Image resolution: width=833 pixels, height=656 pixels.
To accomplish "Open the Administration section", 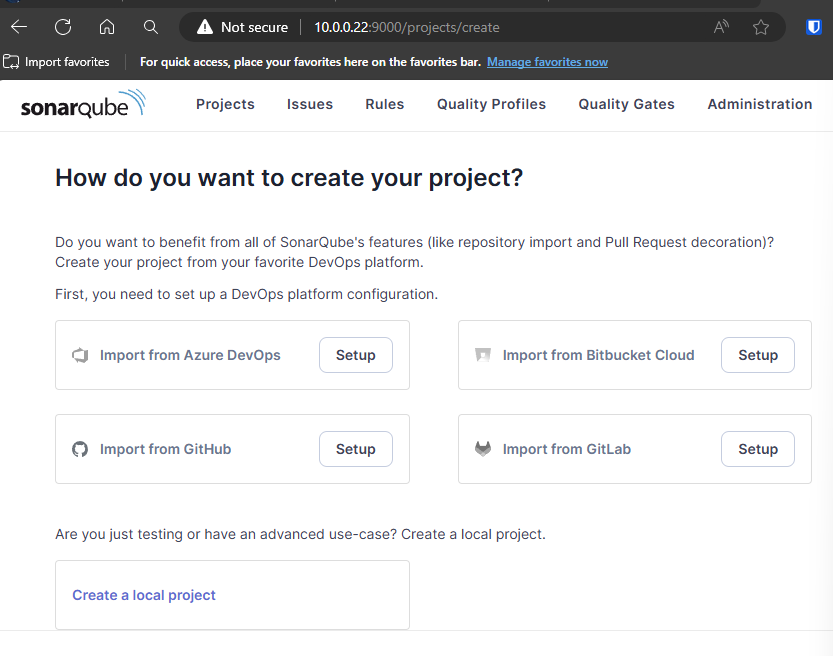I will click(760, 104).
